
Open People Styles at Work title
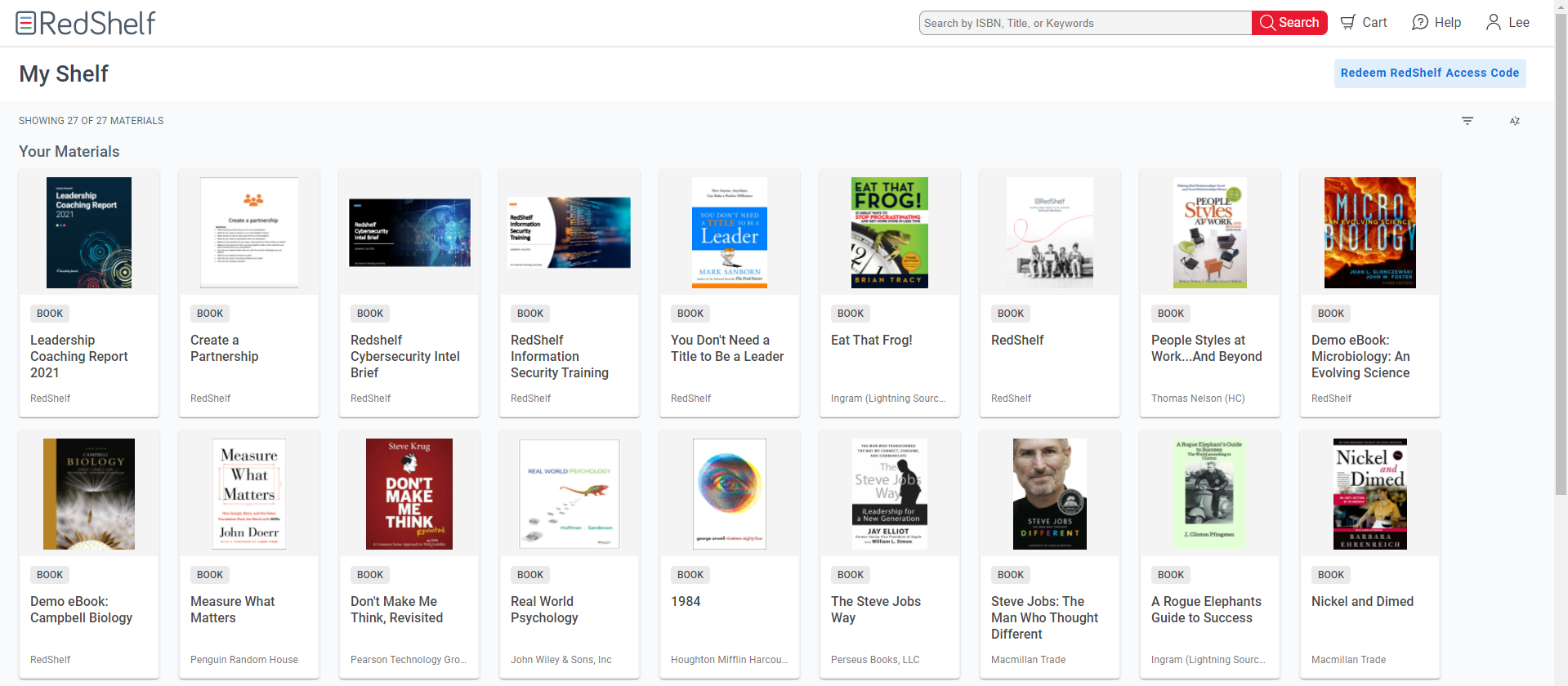[x=1206, y=348]
